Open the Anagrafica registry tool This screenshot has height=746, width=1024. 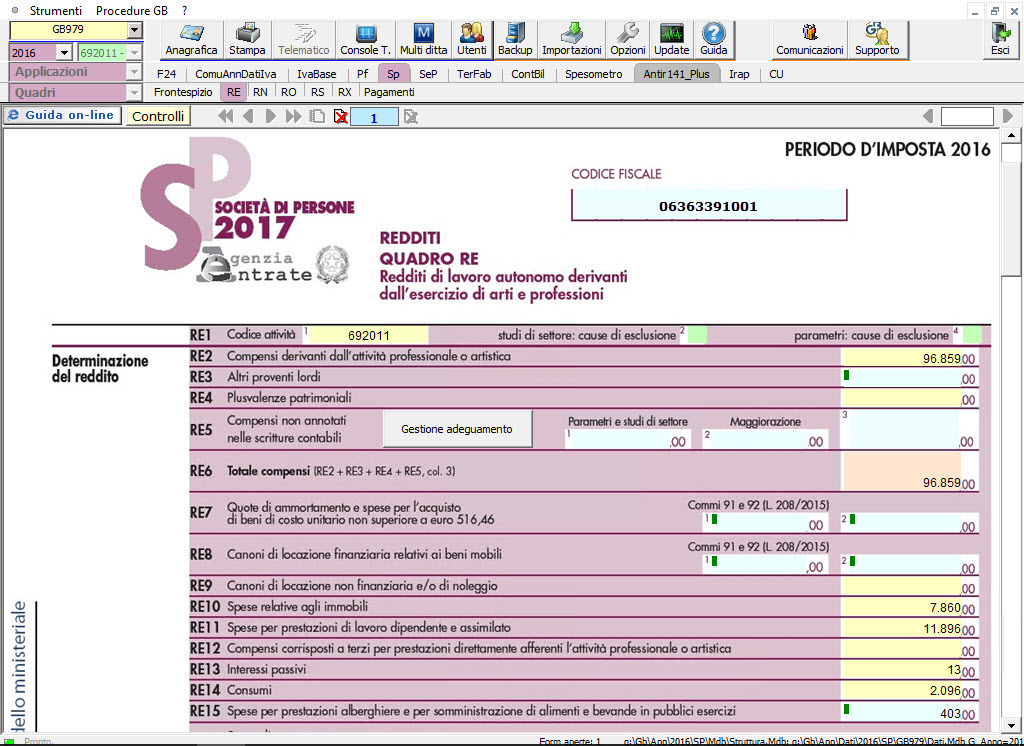click(191, 39)
